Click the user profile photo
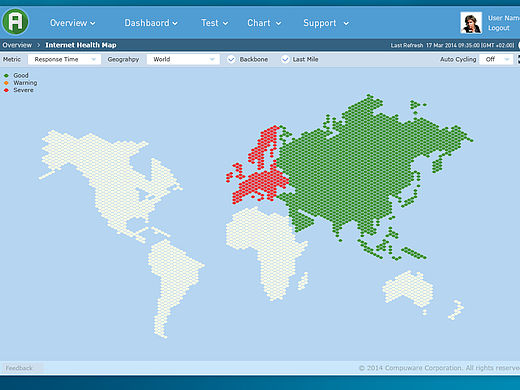Image resolution: width=520 pixels, height=390 pixels. tap(471, 23)
